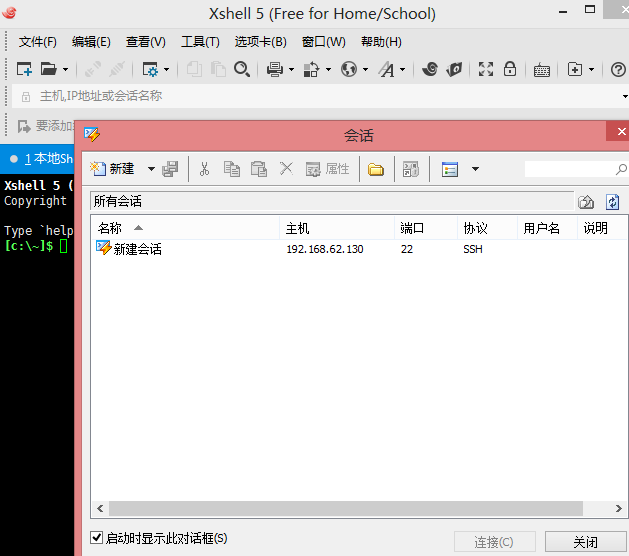Sort by the 名称 column header
This screenshot has height=556, width=629.
coord(185,228)
